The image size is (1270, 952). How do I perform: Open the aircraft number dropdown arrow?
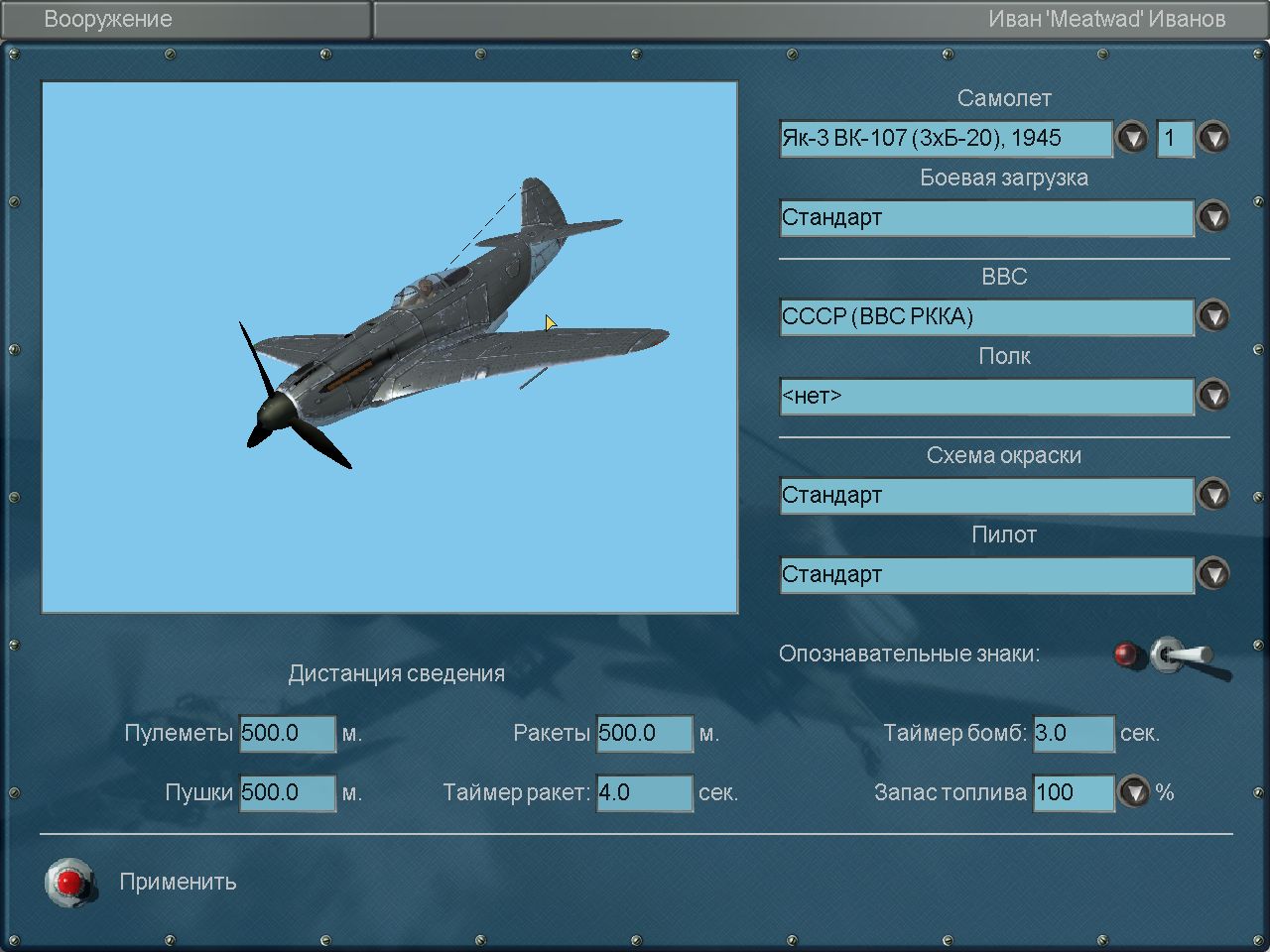(1213, 138)
